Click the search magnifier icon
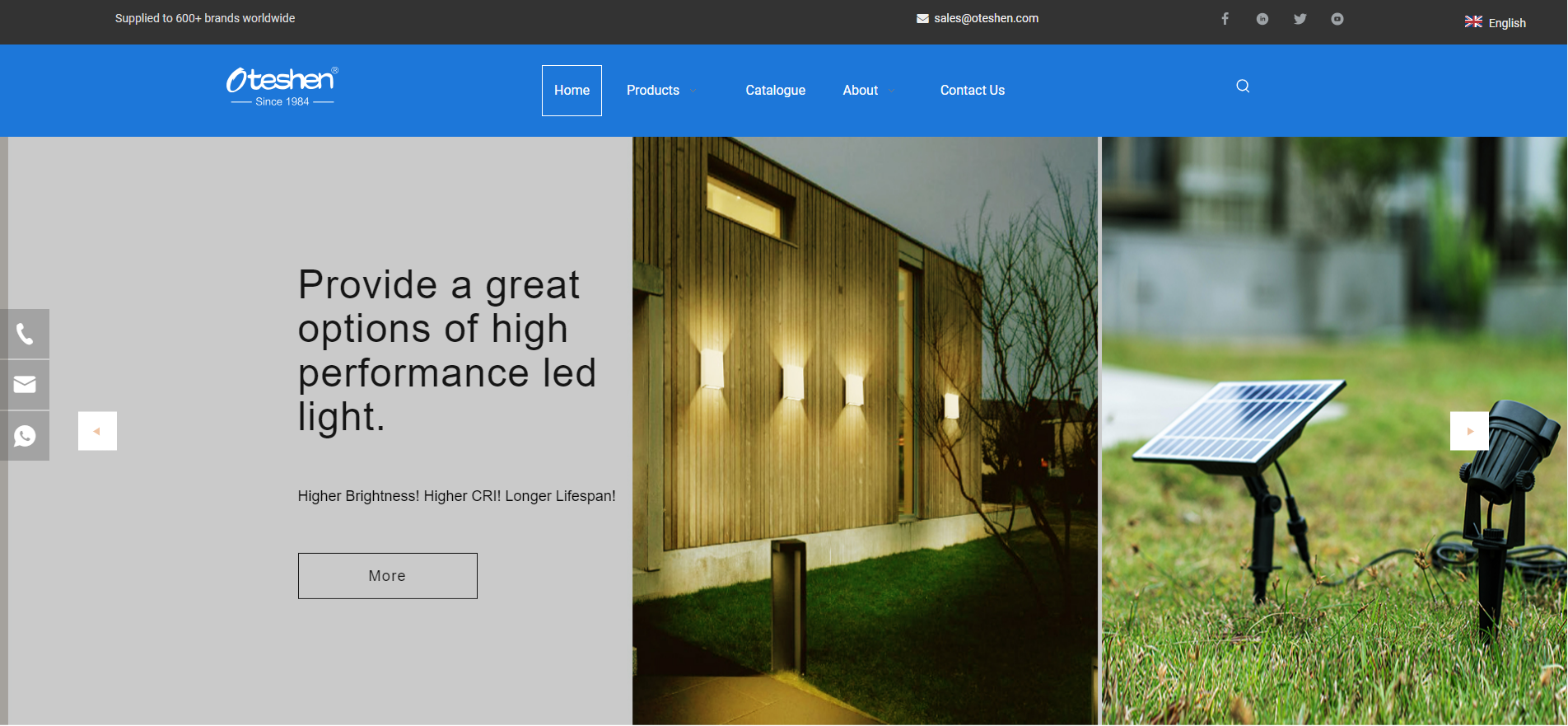The image size is (1568, 726). [1243, 87]
